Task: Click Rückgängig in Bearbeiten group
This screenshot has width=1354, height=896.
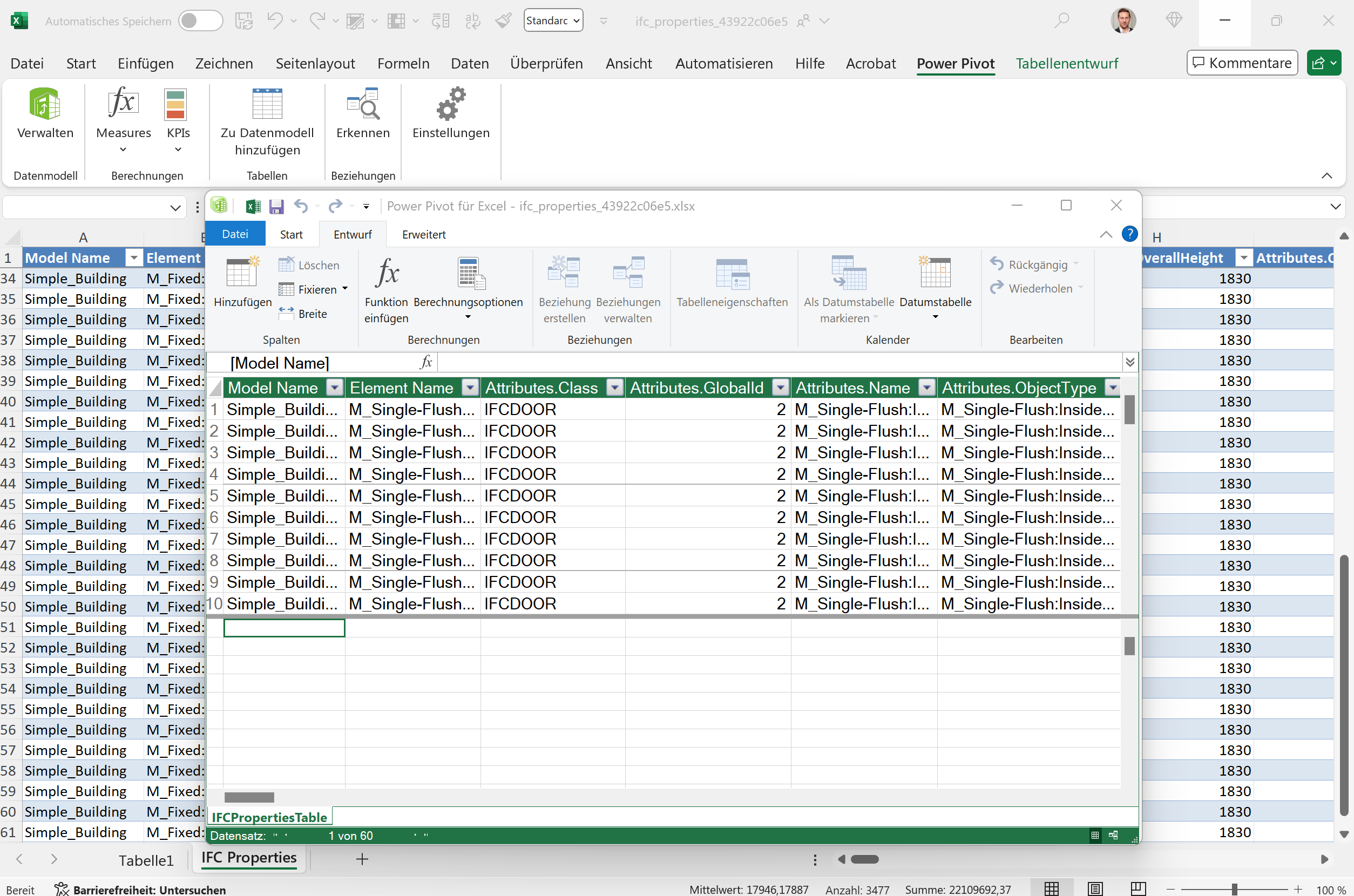Action: click(1033, 264)
